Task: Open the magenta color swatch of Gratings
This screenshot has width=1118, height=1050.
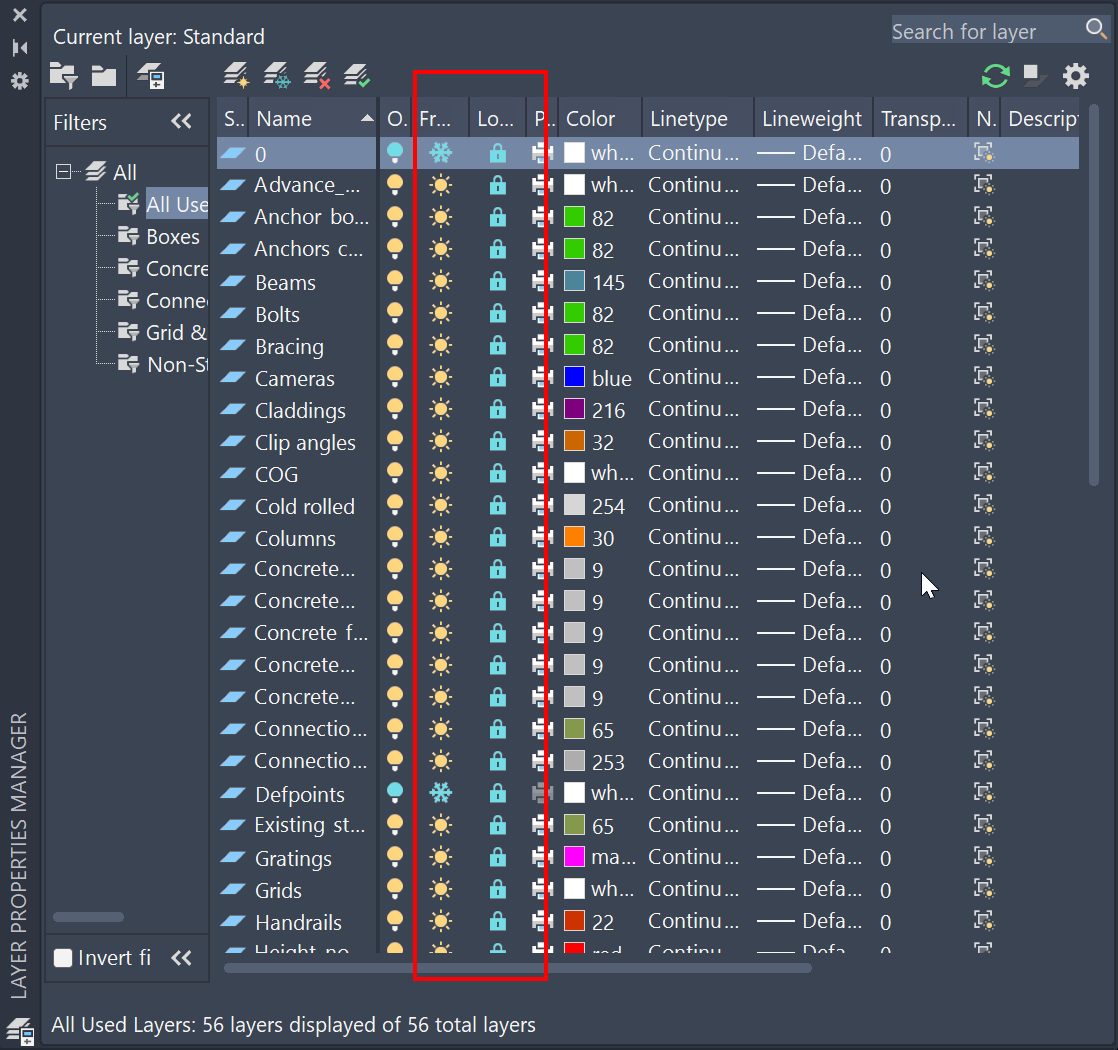Action: click(577, 857)
